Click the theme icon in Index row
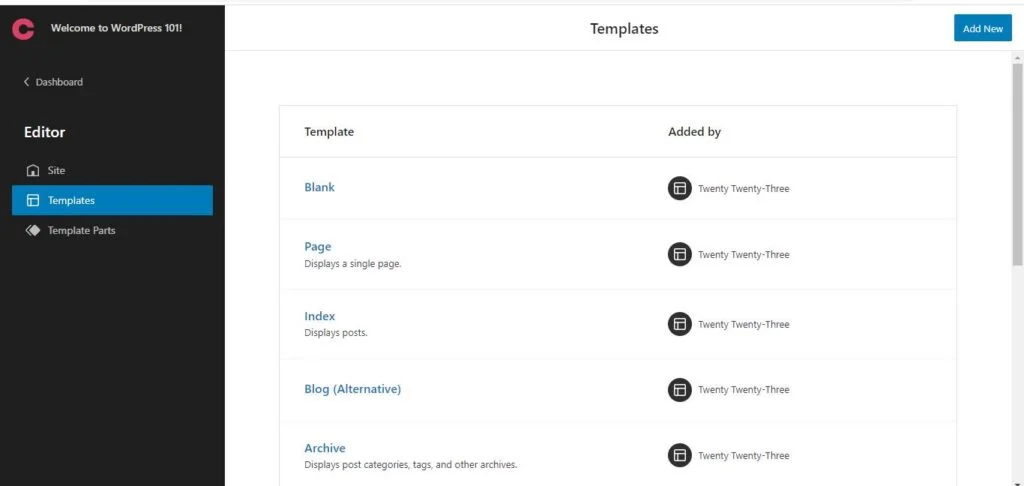The height and width of the screenshot is (486, 1024). coord(680,324)
